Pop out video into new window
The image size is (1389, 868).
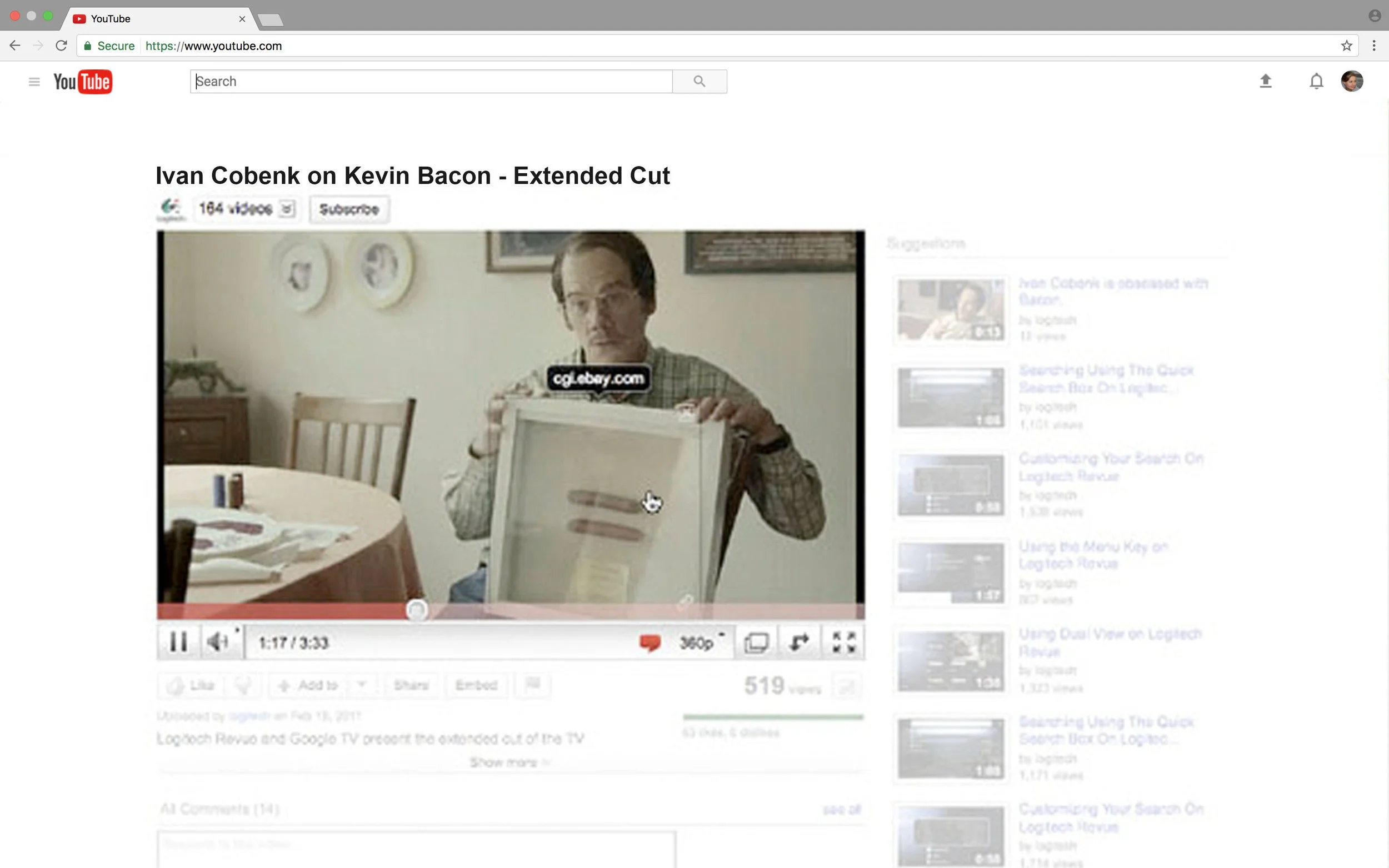pos(756,643)
